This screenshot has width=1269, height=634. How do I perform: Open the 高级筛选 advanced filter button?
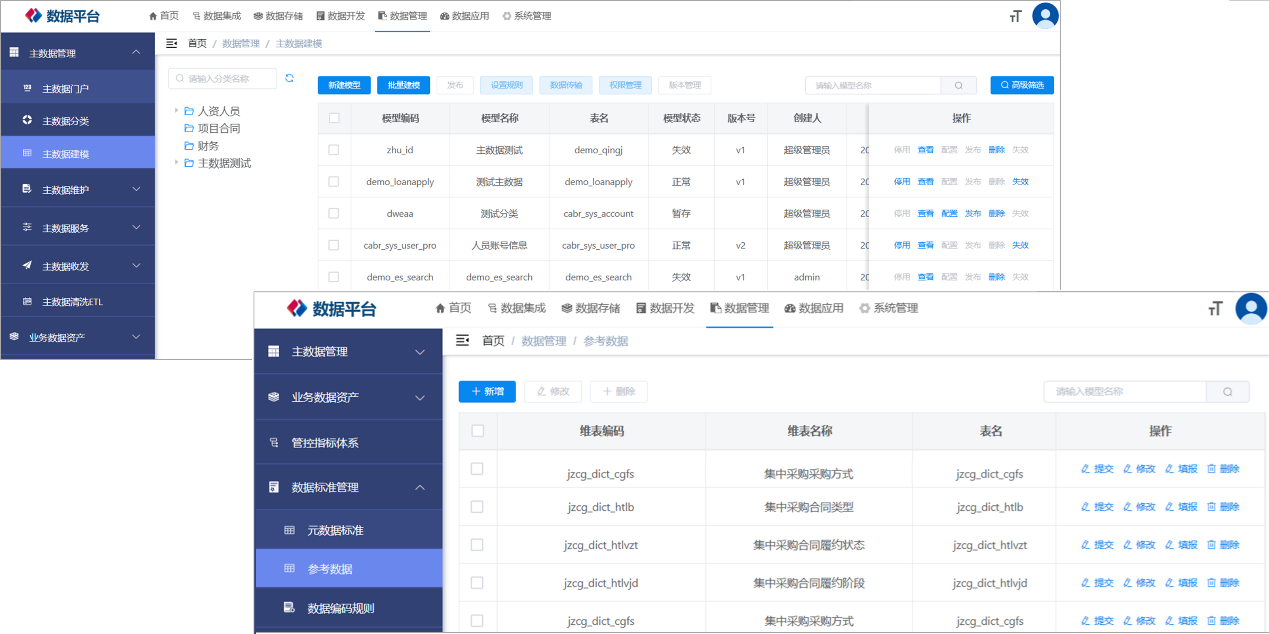pos(1021,86)
